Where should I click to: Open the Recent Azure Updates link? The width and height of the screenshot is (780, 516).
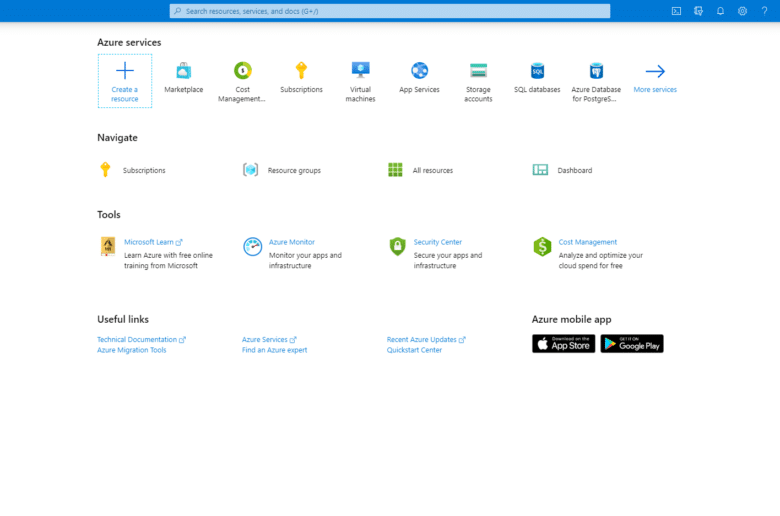coord(421,339)
